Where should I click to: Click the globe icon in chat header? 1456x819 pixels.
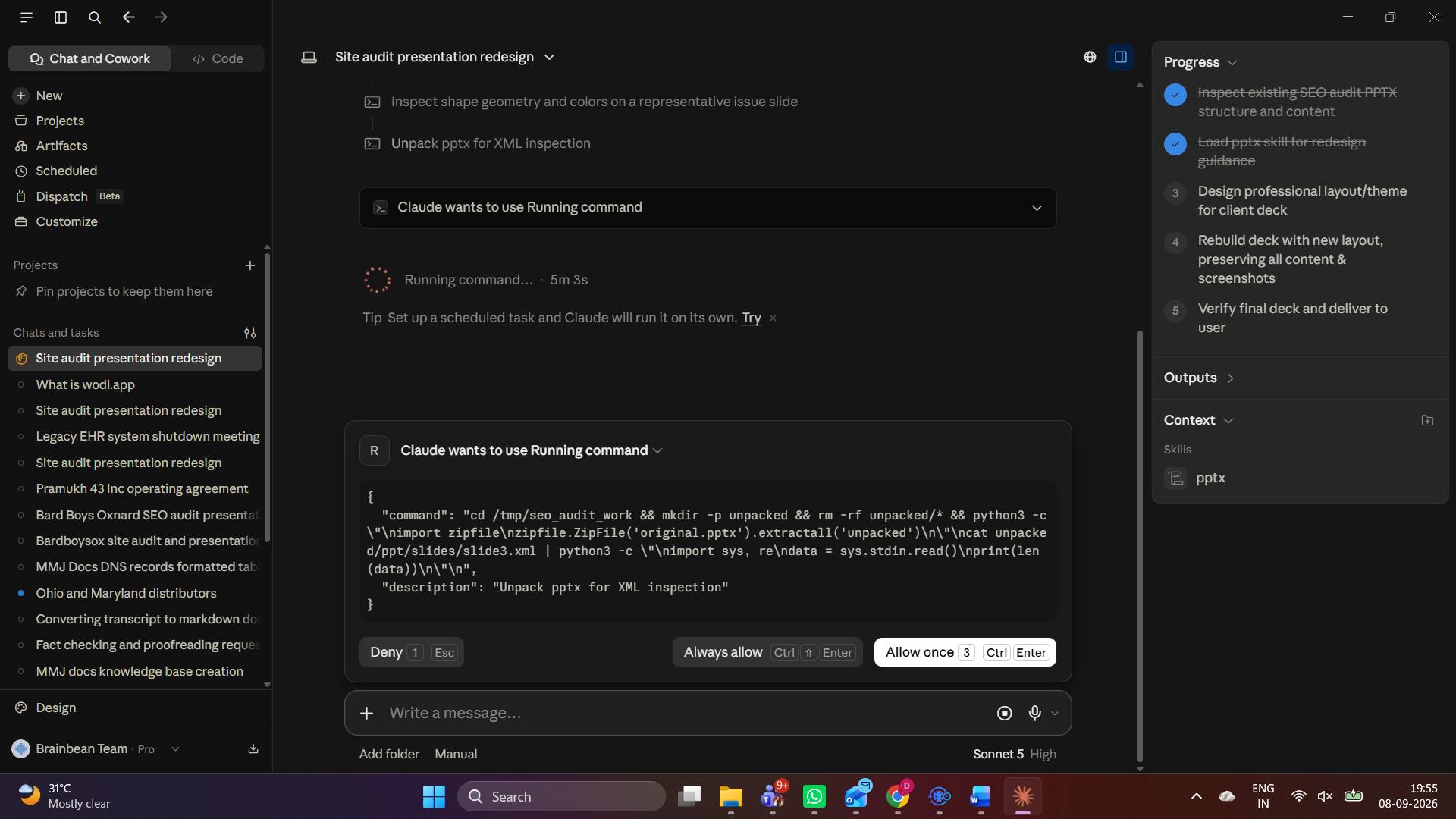(x=1090, y=57)
